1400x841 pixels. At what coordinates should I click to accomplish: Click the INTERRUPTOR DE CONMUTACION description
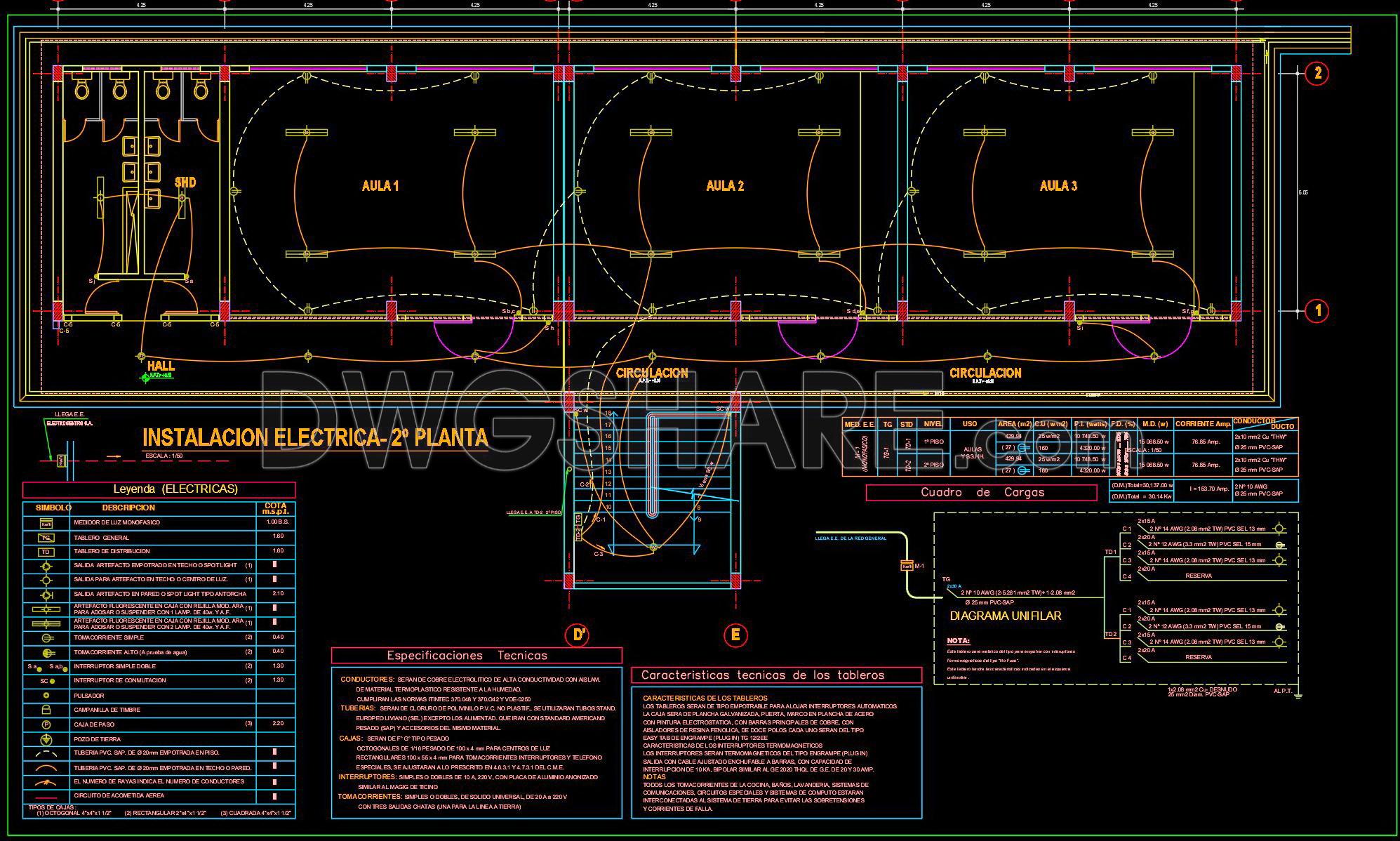click(x=120, y=681)
